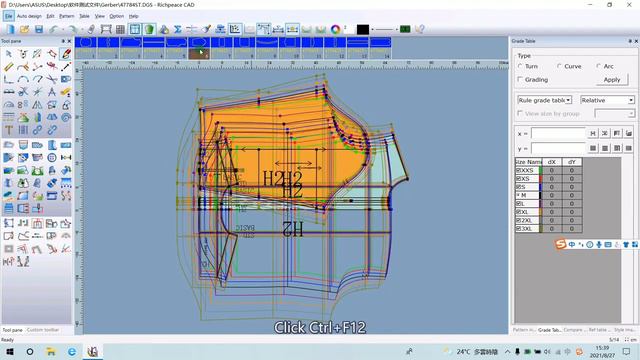Click the Undo arrow icon
The image size is (640, 360).
tap(53, 29)
